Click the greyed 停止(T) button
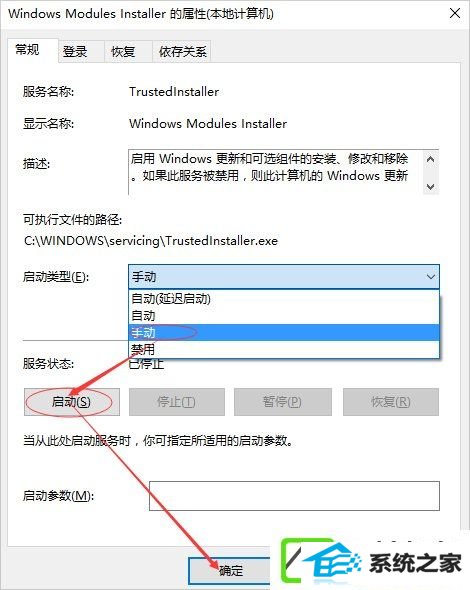The width and height of the screenshot is (470, 590). click(176, 402)
